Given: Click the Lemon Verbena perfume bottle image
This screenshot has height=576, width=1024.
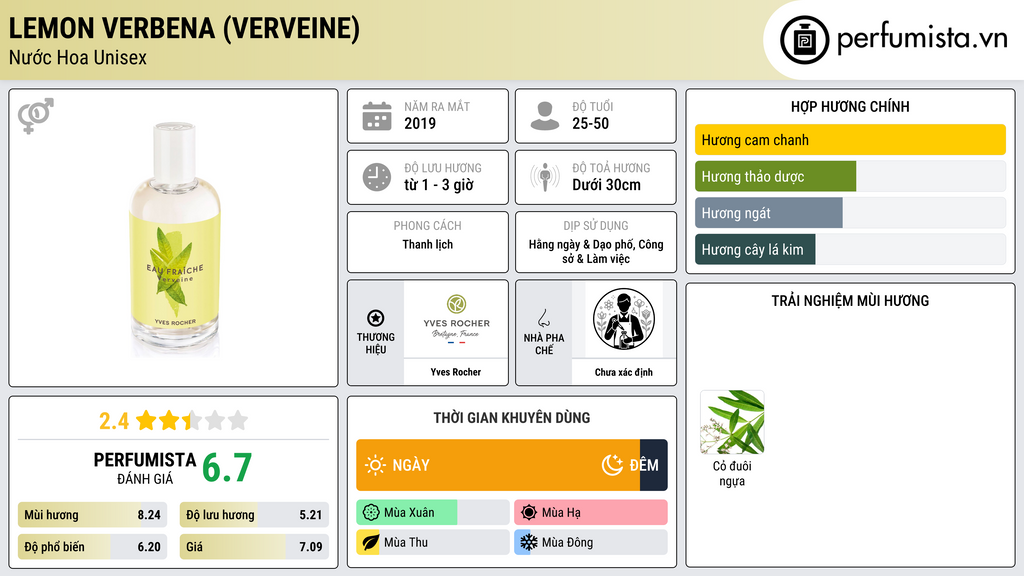Looking at the screenshot, I should pyautogui.click(x=175, y=238).
